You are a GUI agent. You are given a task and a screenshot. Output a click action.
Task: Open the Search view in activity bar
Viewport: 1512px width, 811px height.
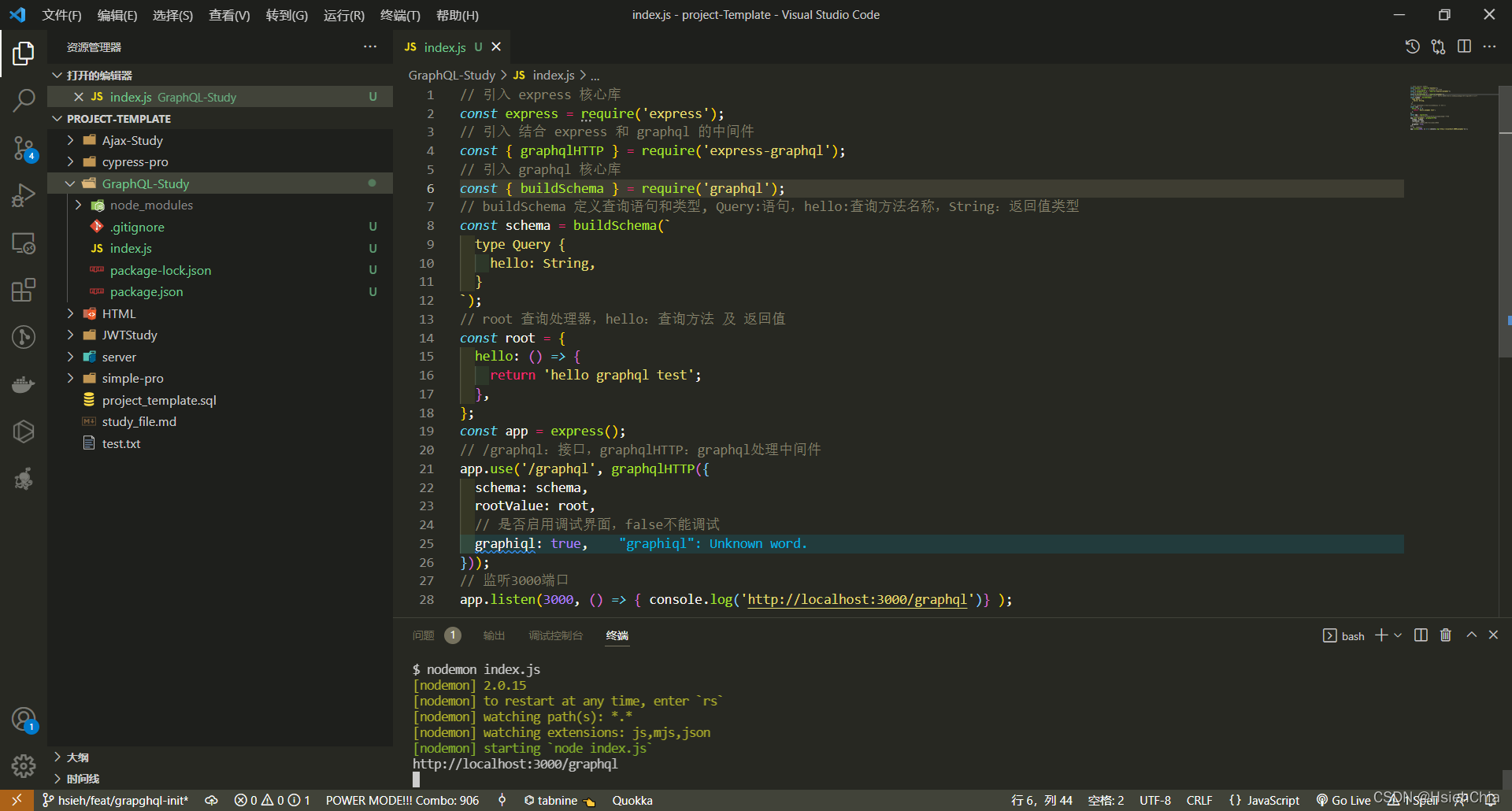(24, 100)
